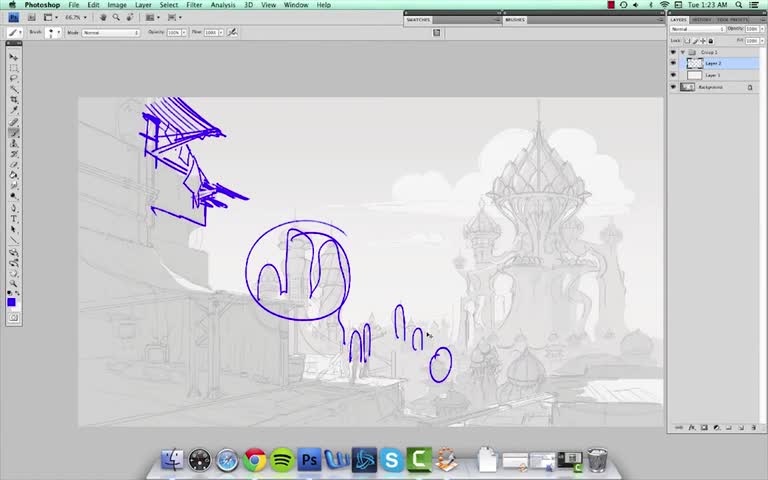
Task: Open the zoom level dropdown
Action: pyautogui.click(x=85, y=17)
